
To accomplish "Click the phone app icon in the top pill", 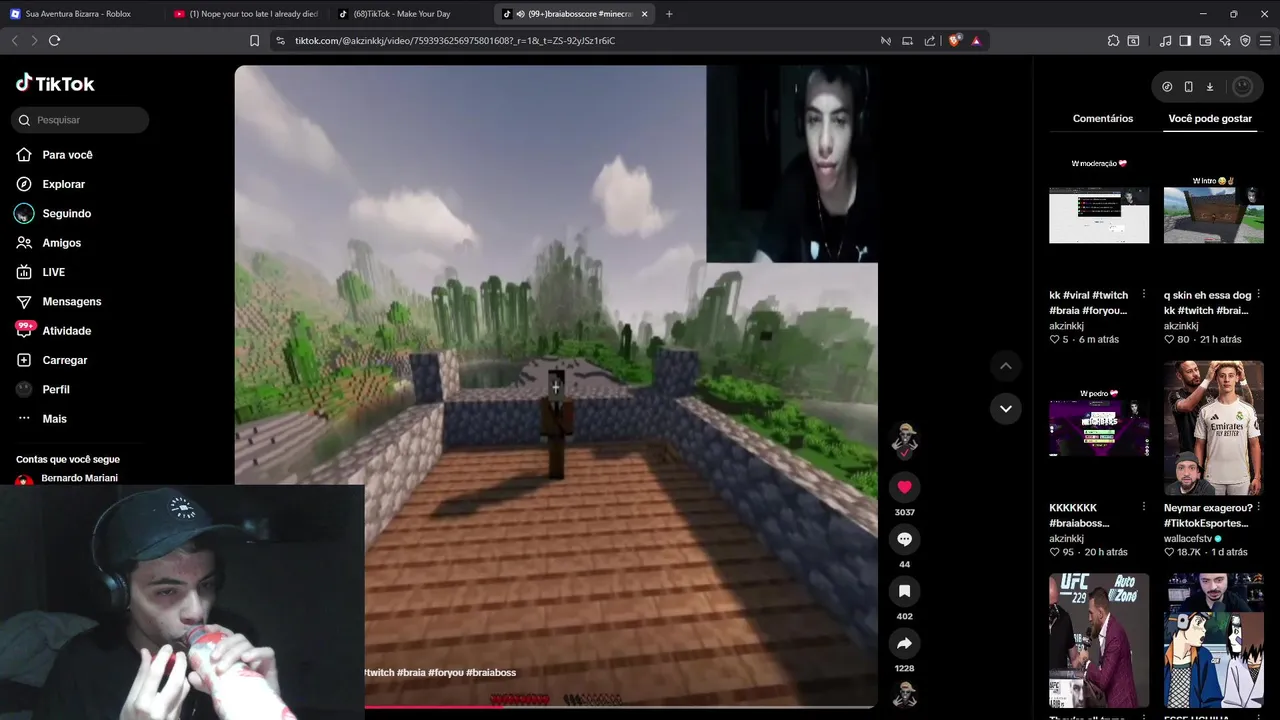I will 1188,87.
